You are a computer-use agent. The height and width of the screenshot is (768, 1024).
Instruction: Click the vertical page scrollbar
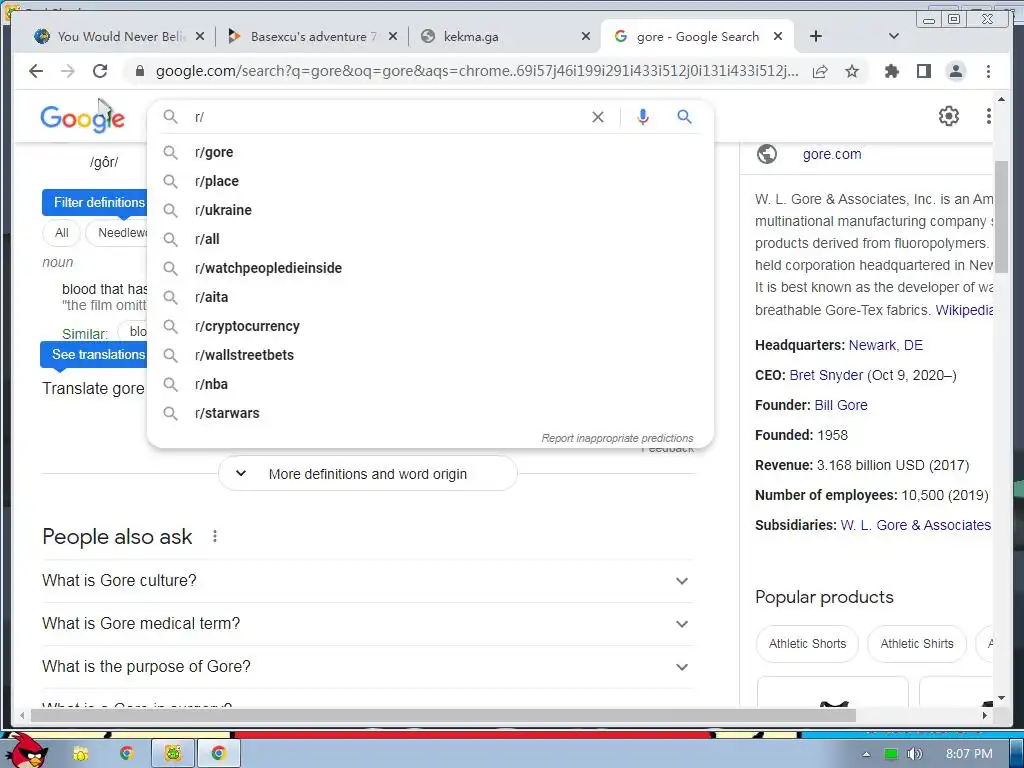click(x=1000, y=216)
